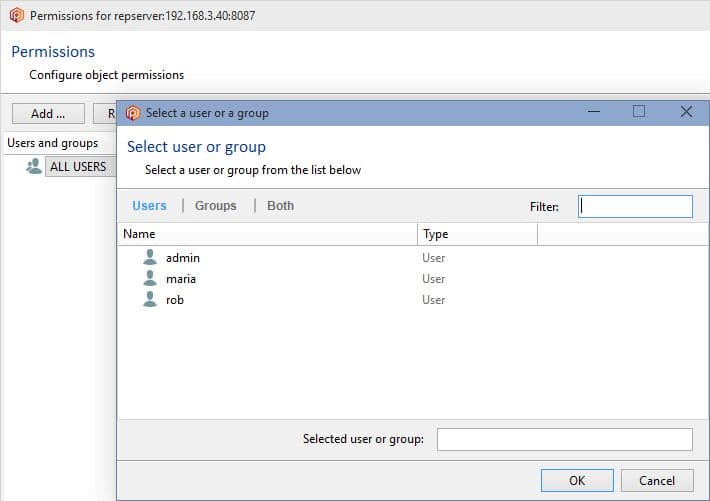Viewport: 710px width, 501px height.
Task: Sort list by Type column header
Action: pos(477,234)
